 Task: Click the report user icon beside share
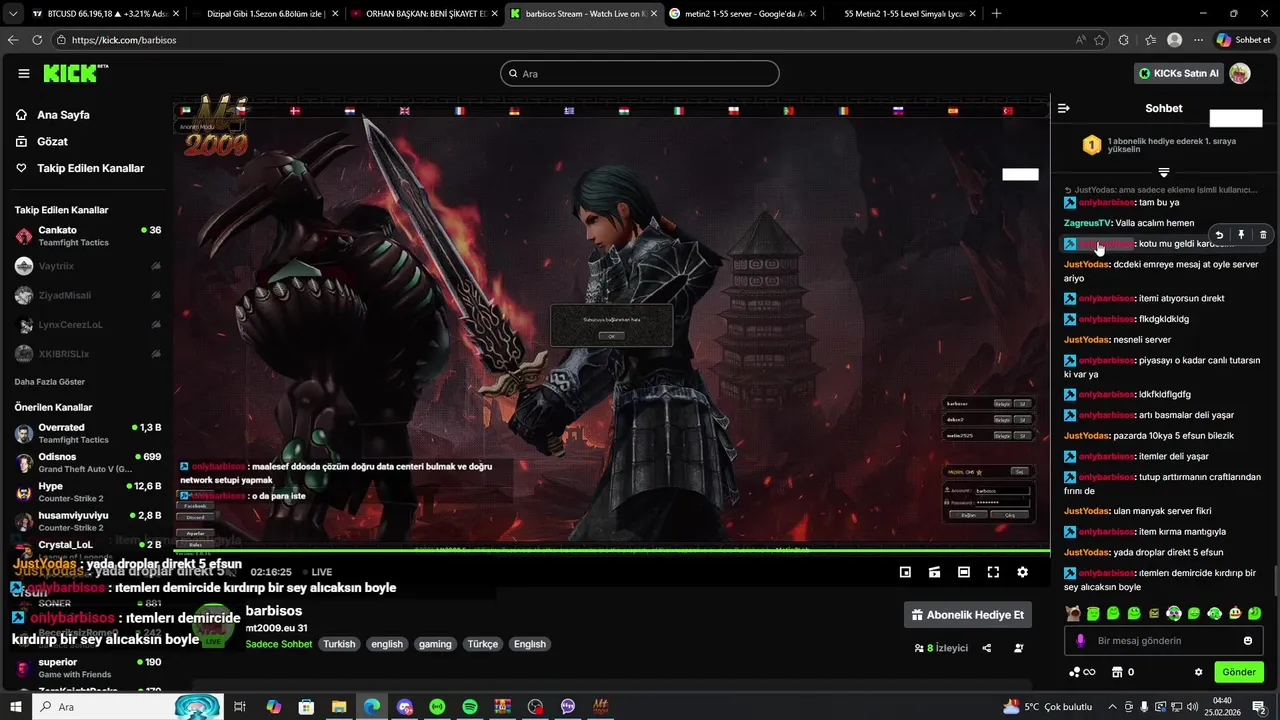coord(1019,648)
